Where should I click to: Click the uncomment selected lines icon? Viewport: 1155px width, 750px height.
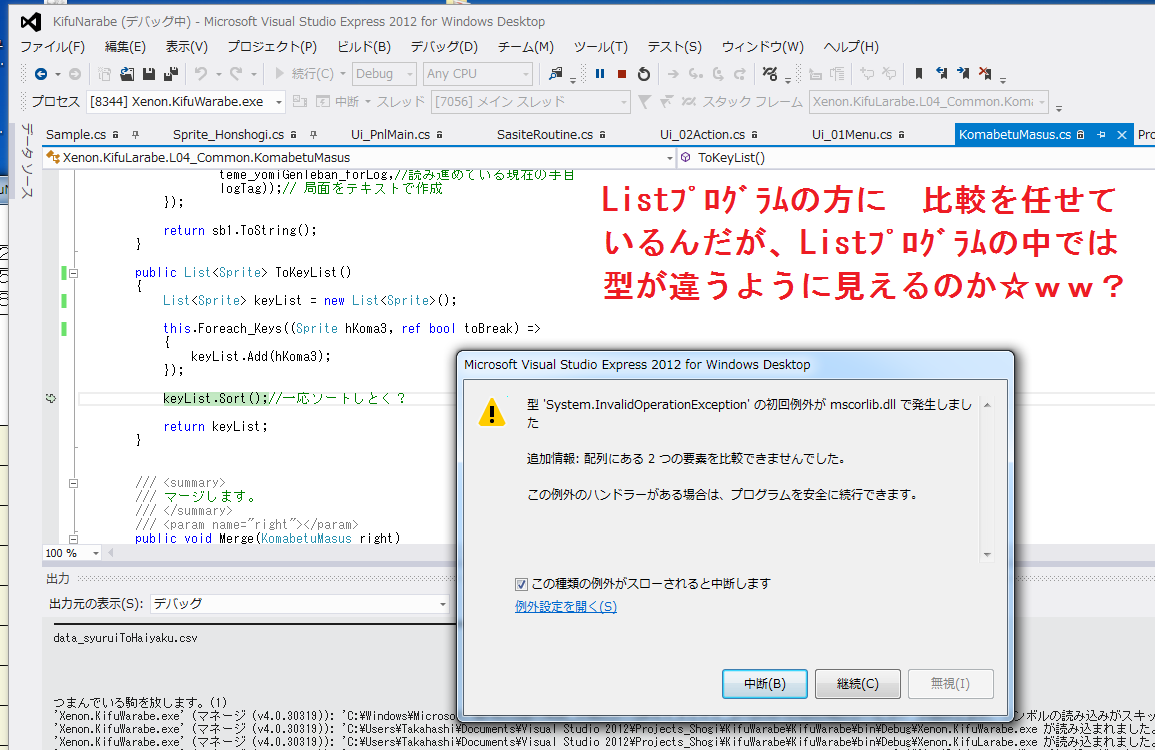889,74
